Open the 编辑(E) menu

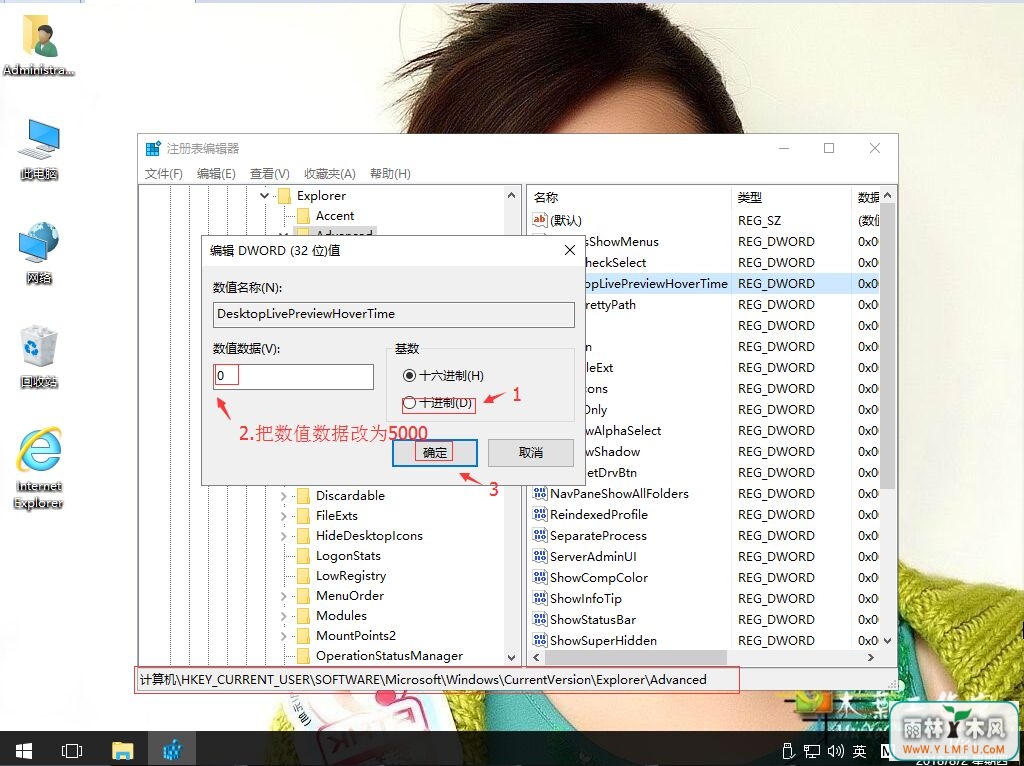click(216, 173)
